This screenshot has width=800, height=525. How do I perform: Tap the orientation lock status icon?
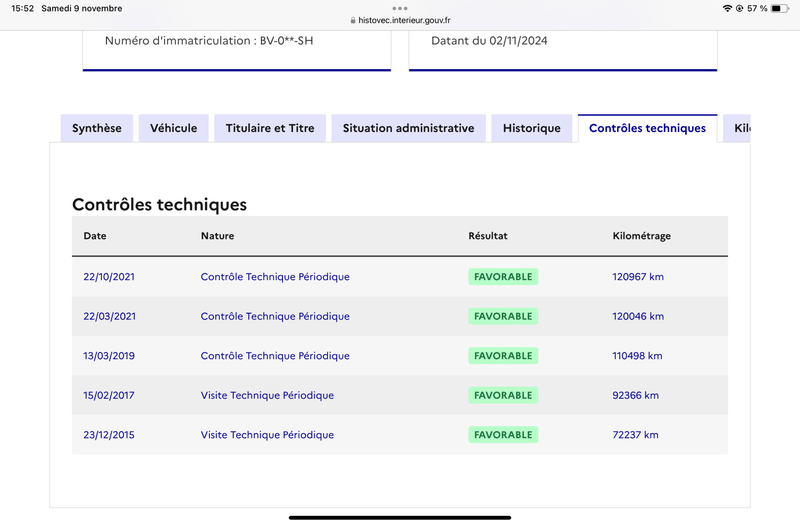739,8
